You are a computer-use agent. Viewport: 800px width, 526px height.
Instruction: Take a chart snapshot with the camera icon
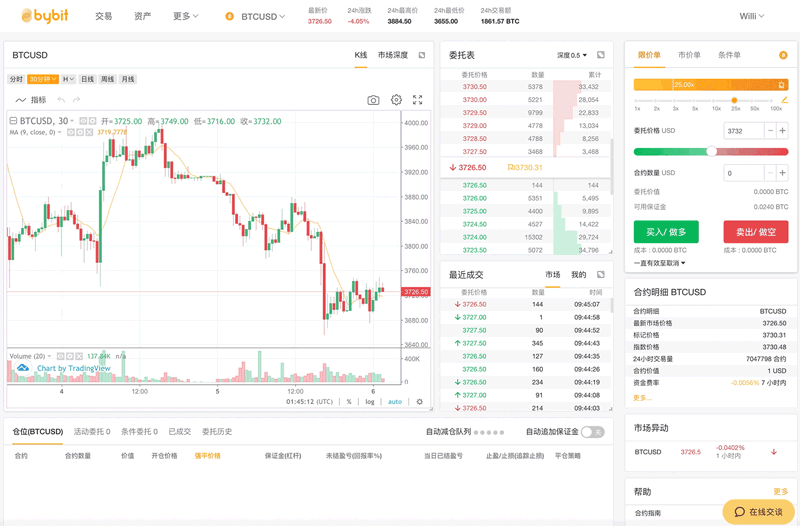[x=373, y=100]
